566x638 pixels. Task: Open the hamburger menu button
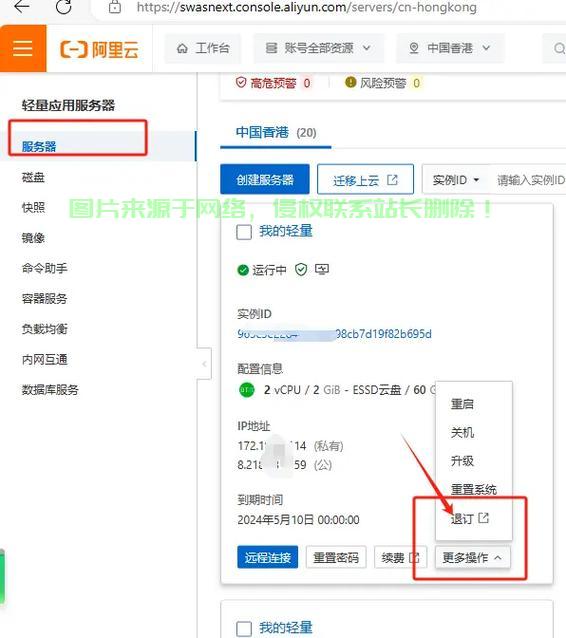click(x=23, y=48)
